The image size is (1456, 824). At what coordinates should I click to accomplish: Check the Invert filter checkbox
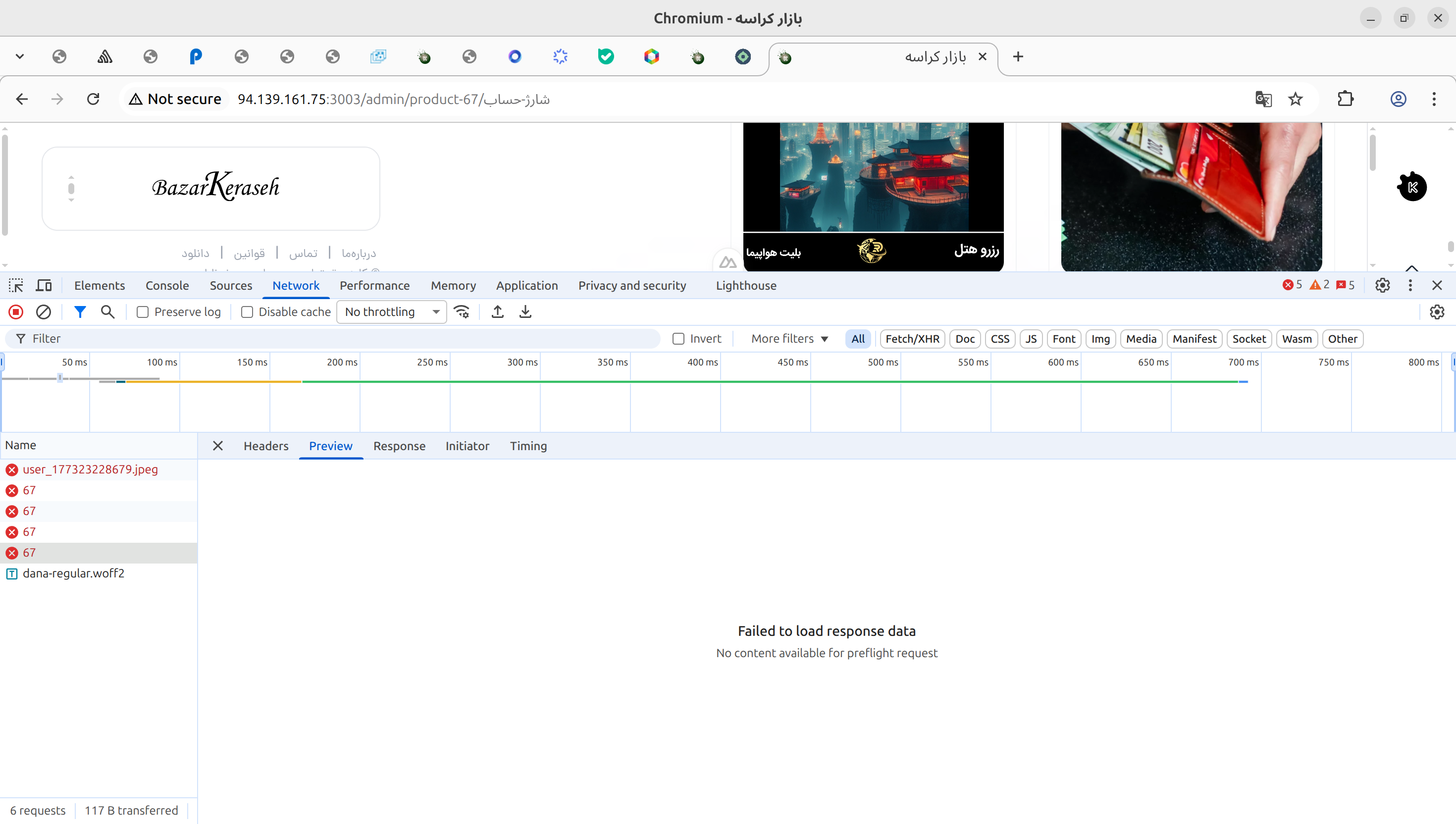pos(678,338)
